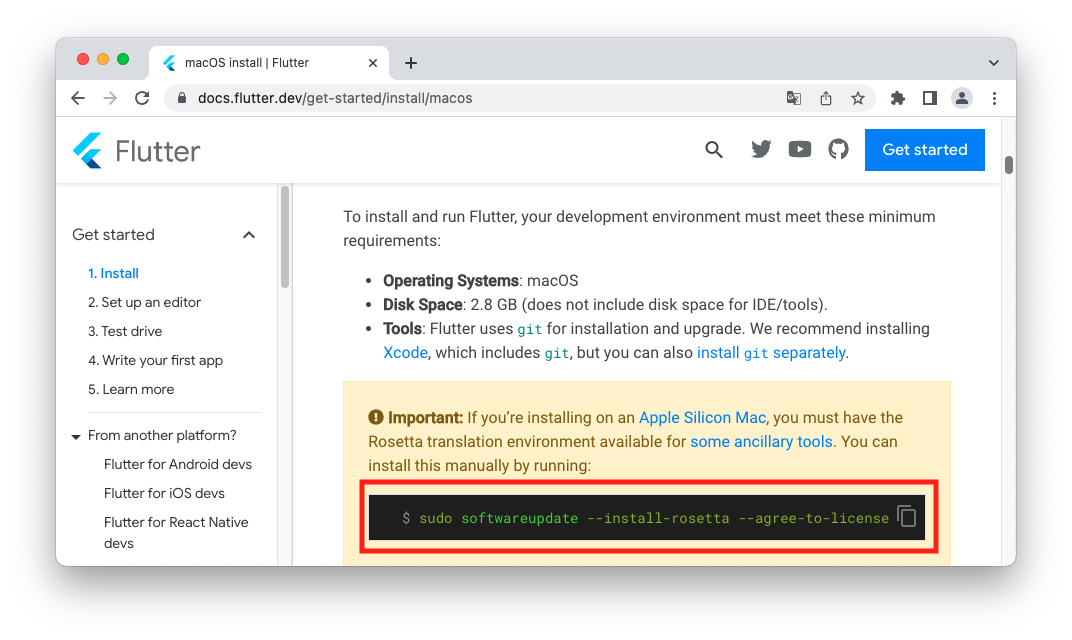Open Flutter for iOS devs
Screen dimensions: 1072x640
pos(164,494)
